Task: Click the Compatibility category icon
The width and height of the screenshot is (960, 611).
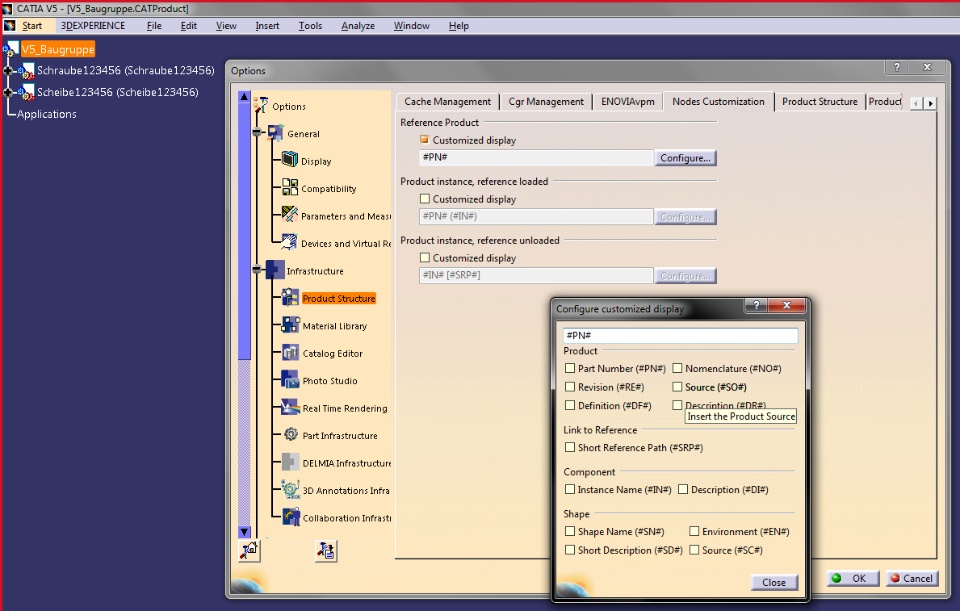Action: point(290,187)
